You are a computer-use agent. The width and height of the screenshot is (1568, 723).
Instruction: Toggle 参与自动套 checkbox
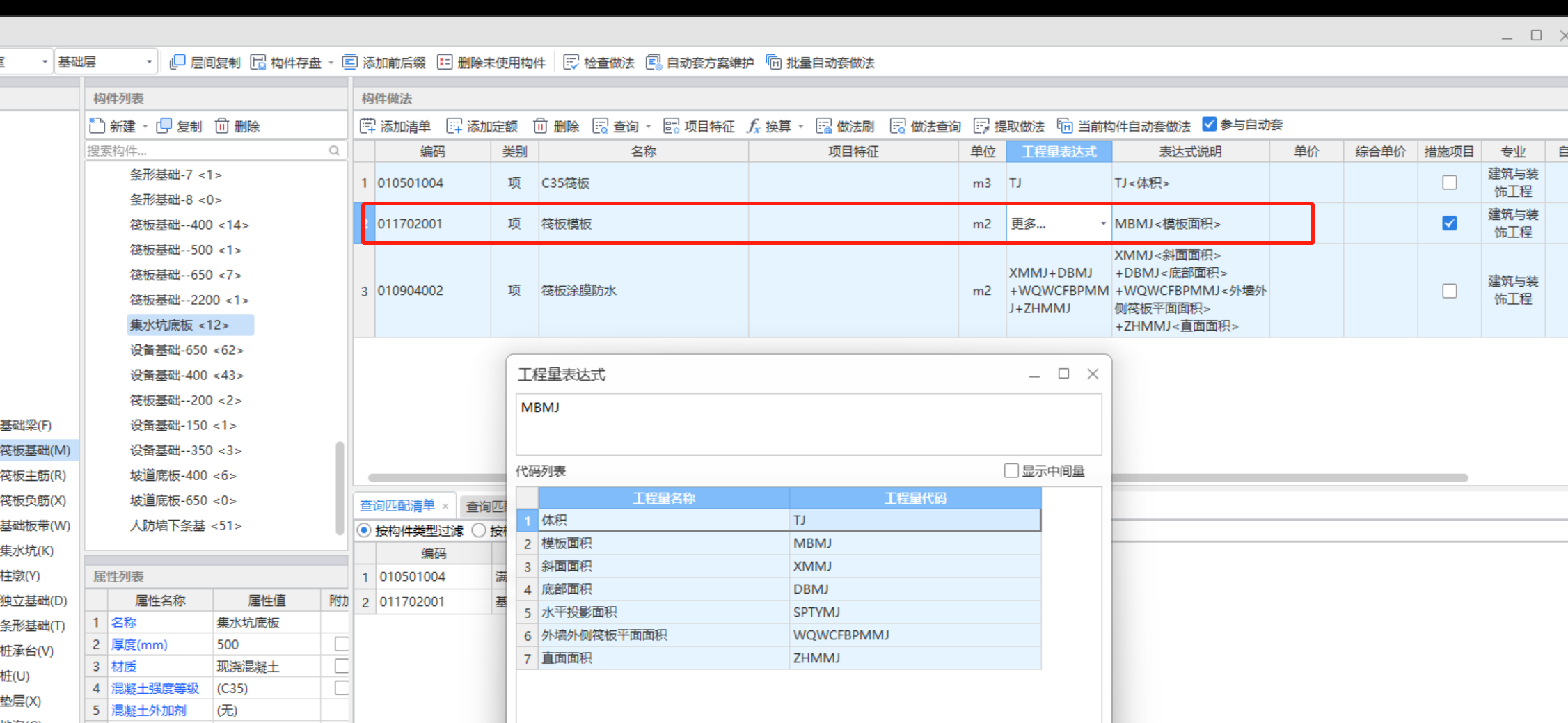pyautogui.click(x=1210, y=124)
